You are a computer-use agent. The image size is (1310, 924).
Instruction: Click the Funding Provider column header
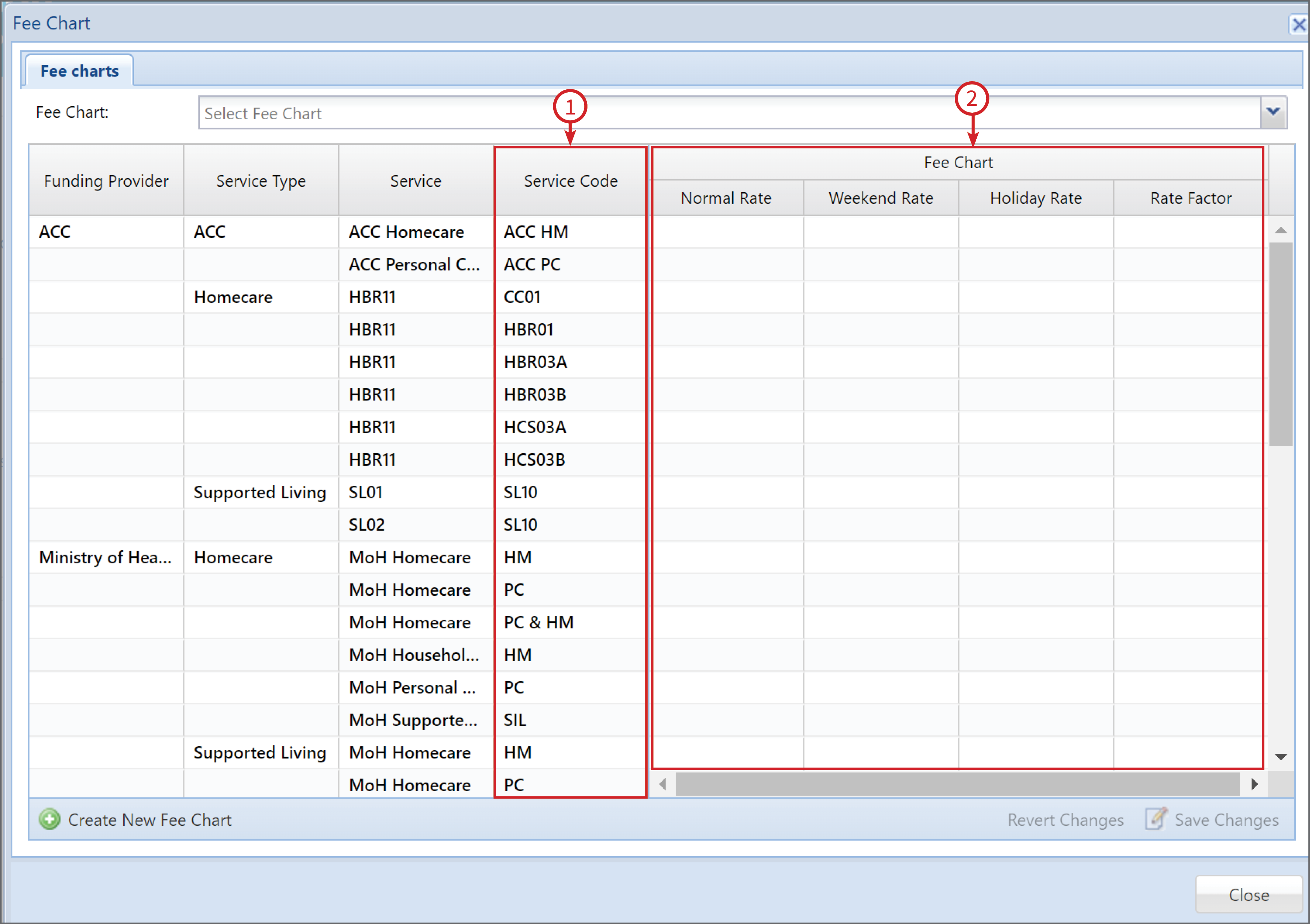tap(106, 181)
